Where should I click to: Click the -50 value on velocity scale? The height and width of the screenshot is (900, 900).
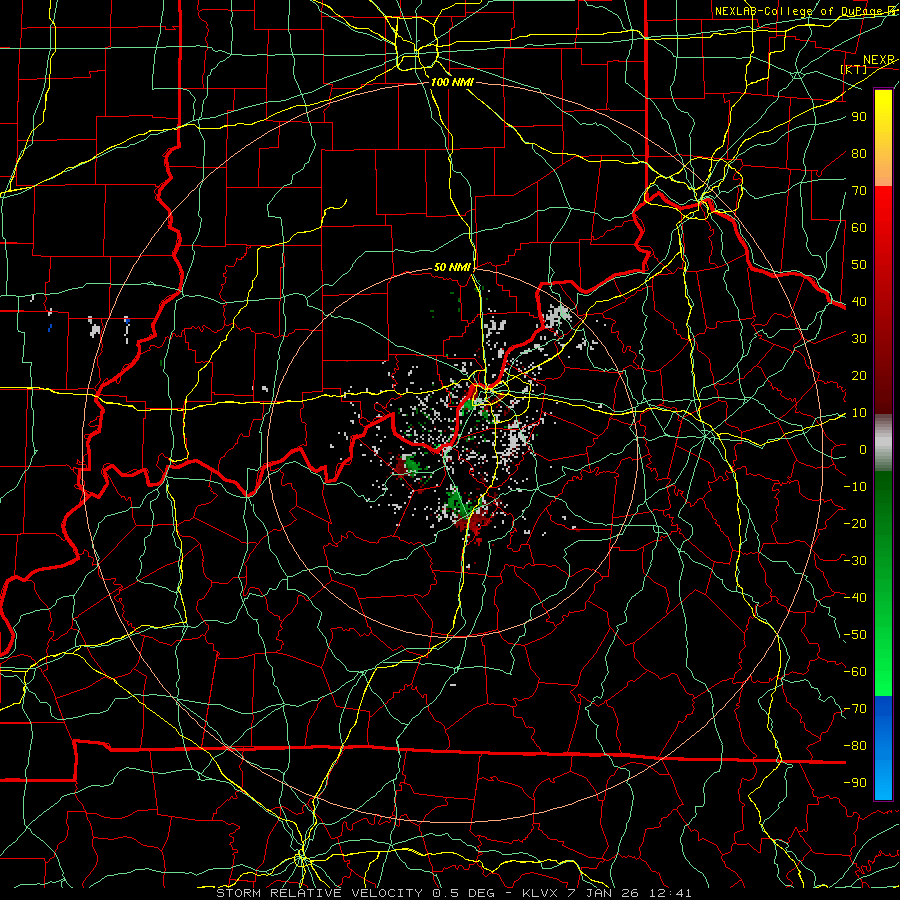[855, 635]
